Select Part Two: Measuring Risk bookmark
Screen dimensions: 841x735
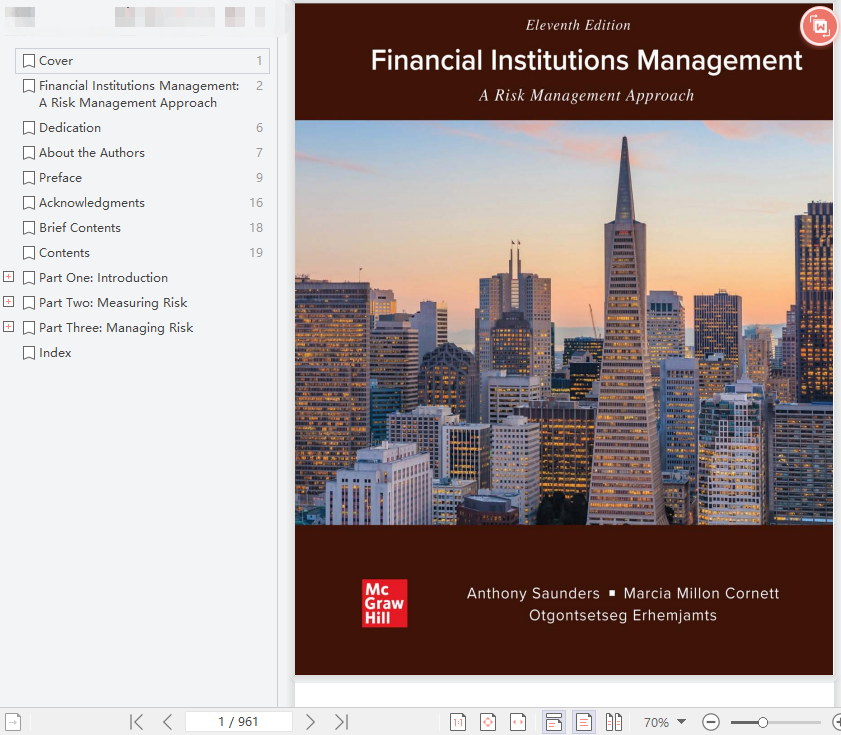click(113, 303)
